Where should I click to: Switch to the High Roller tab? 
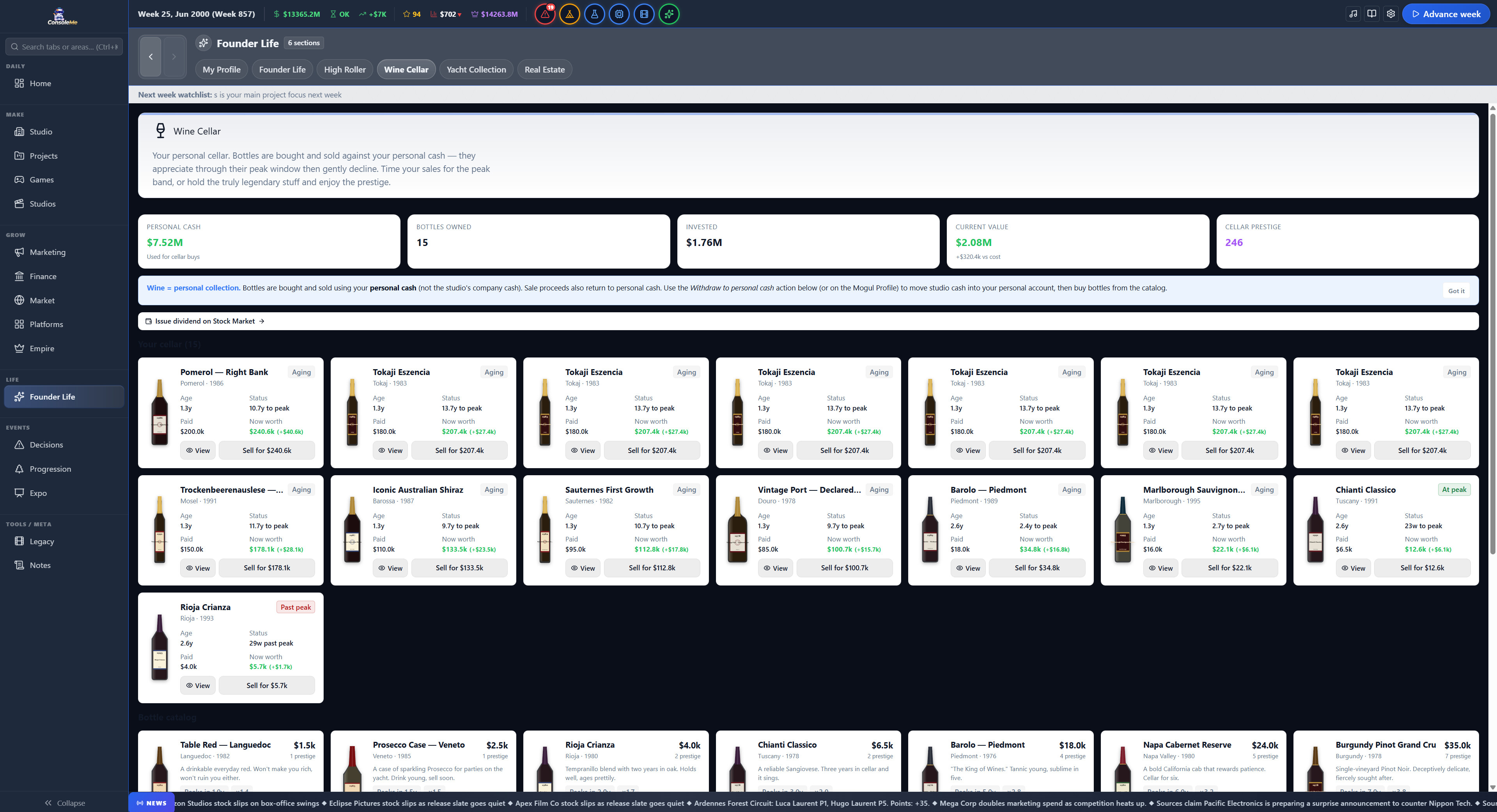pos(345,69)
